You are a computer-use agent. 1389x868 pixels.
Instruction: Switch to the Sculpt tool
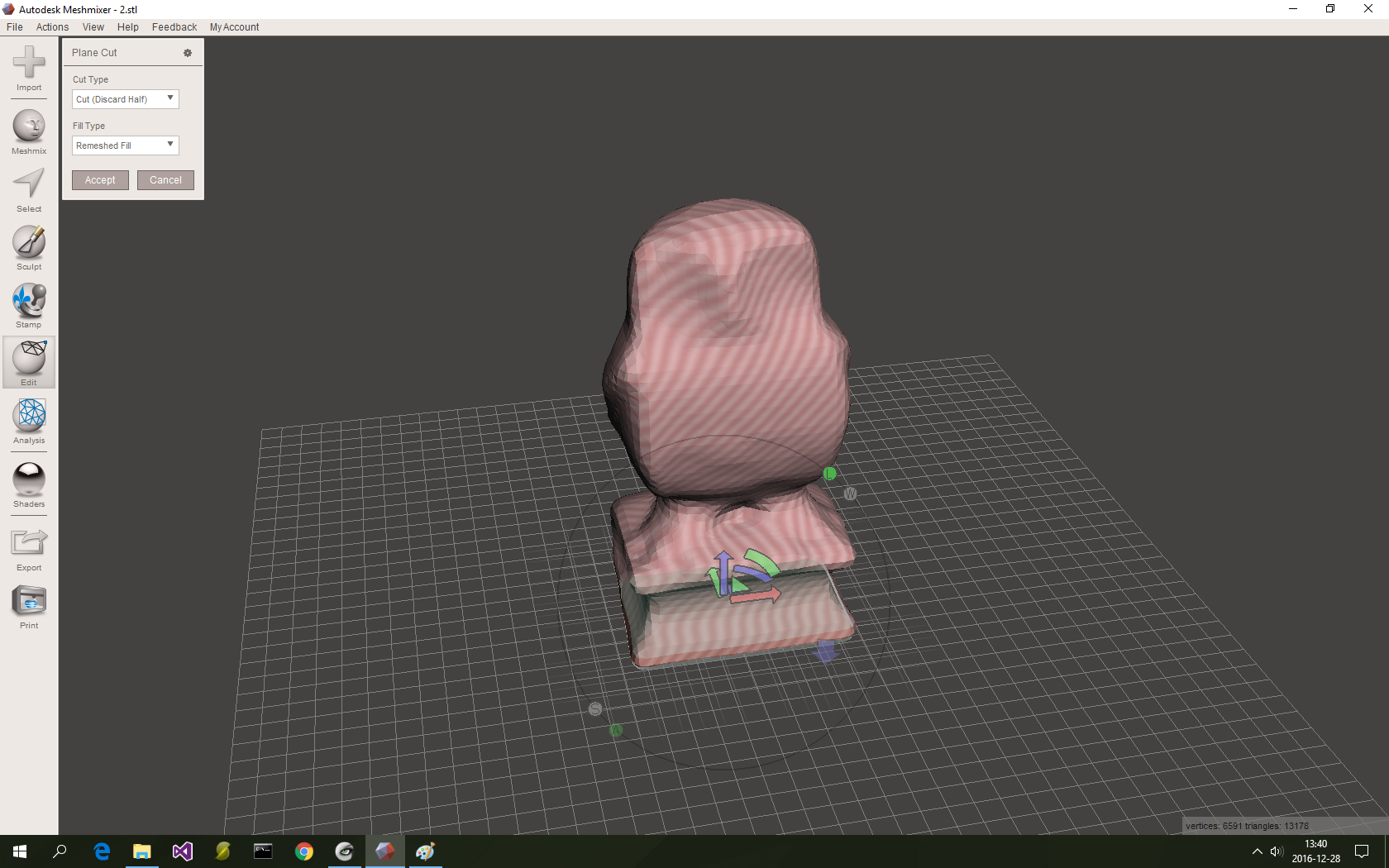pyautogui.click(x=28, y=246)
